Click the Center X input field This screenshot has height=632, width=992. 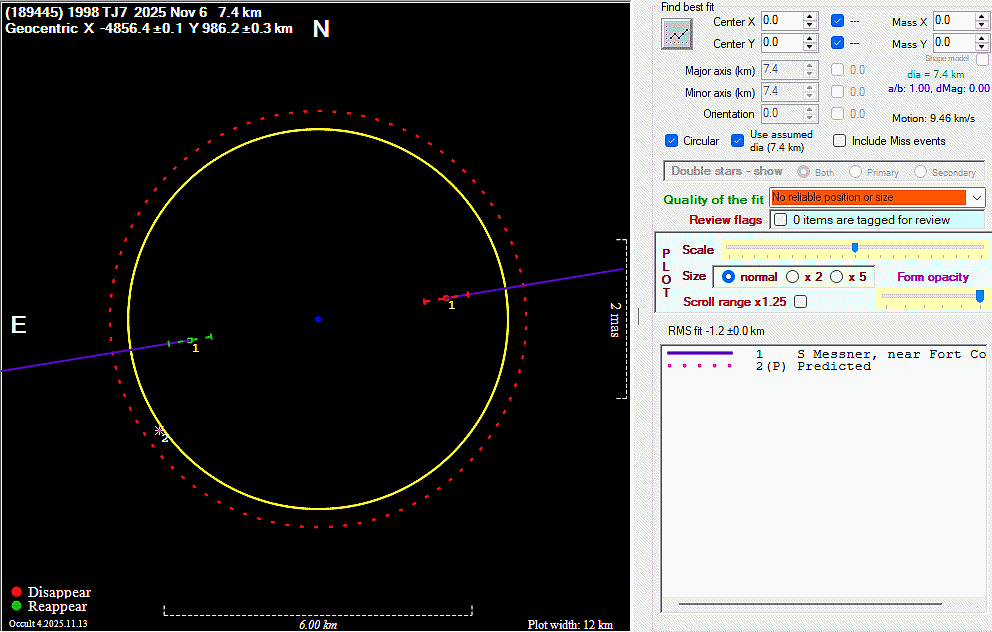780,20
